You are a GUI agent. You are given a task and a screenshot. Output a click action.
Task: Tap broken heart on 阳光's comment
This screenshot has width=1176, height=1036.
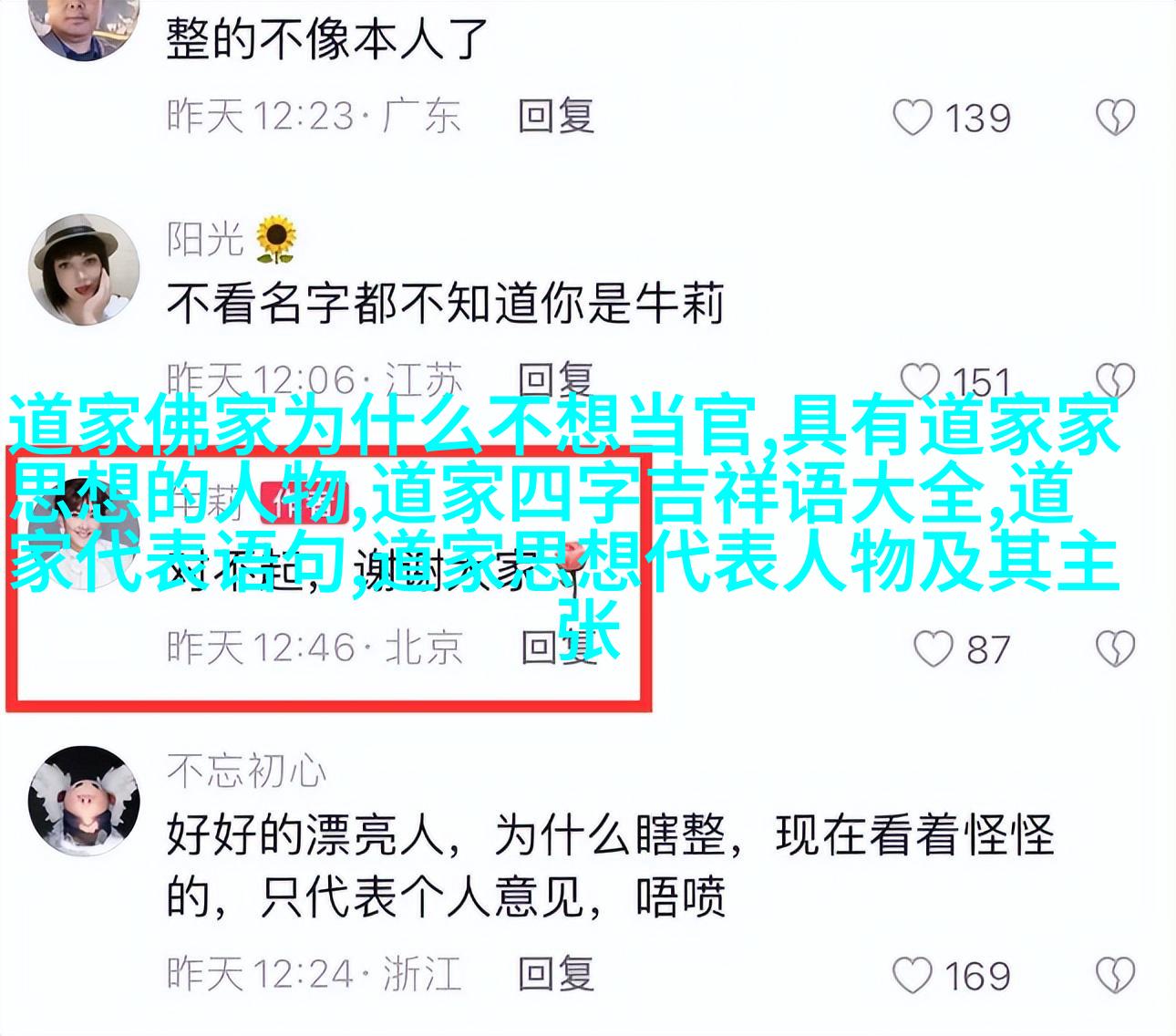coord(1115,380)
